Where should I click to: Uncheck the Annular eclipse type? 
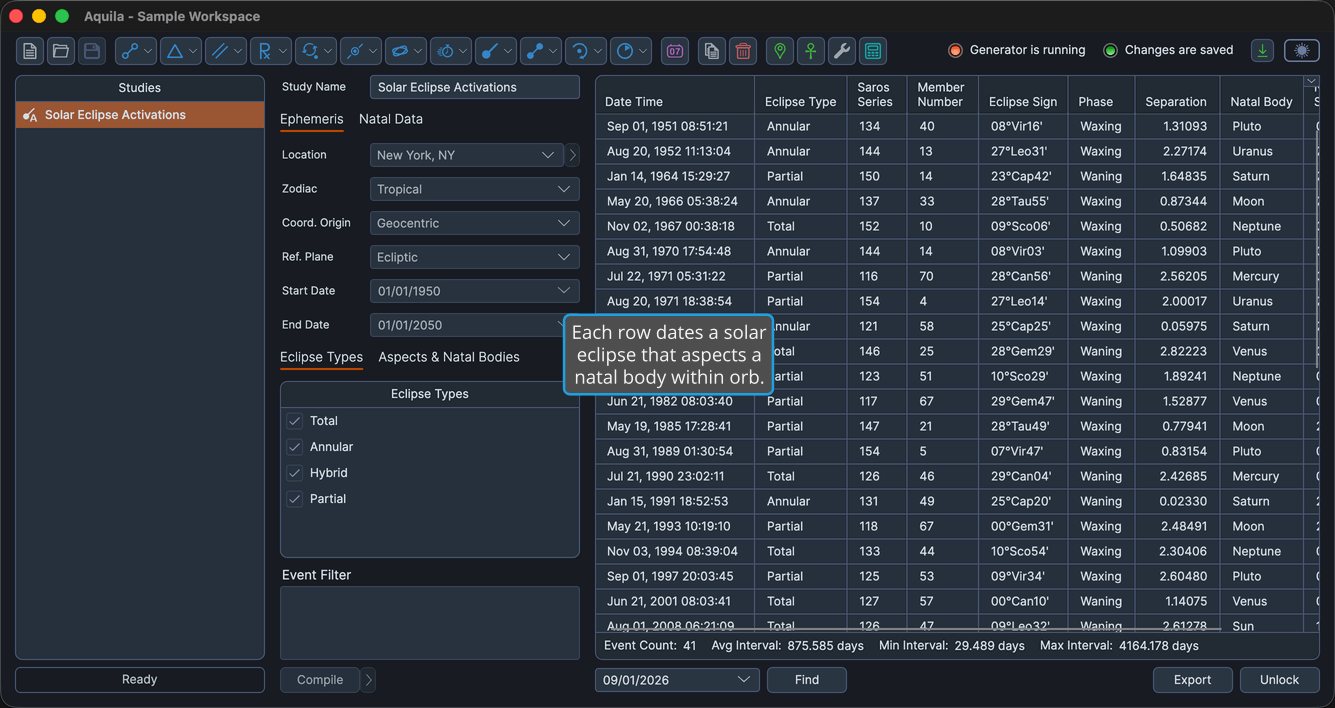coord(295,447)
